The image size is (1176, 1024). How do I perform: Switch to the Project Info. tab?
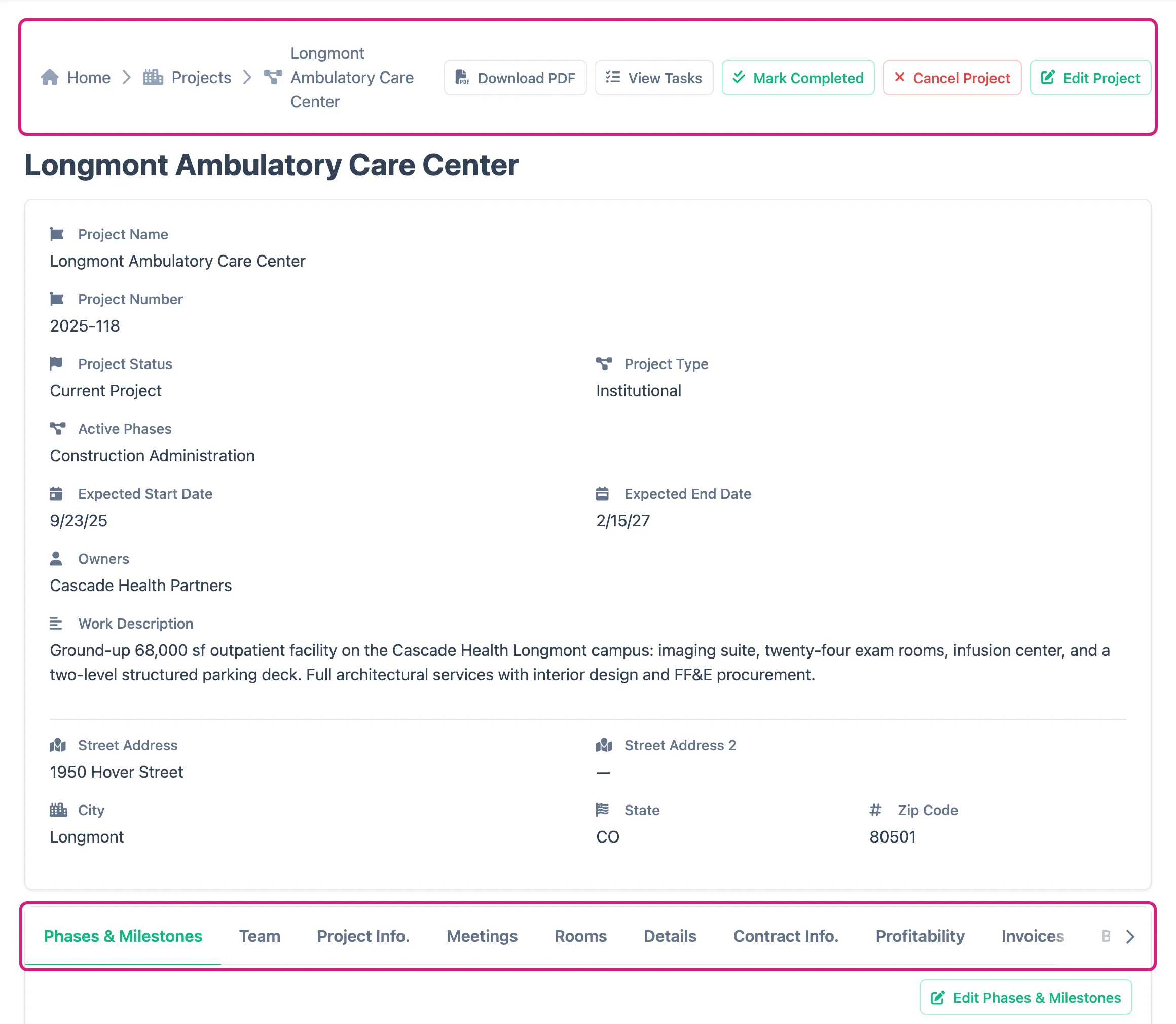click(x=363, y=936)
